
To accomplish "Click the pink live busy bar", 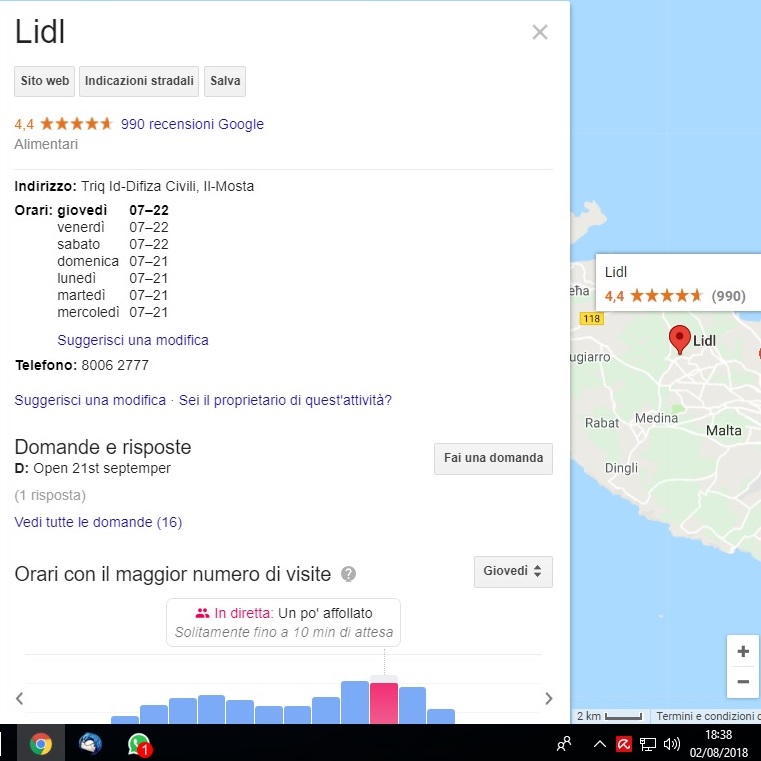I will pyautogui.click(x=384, y=703).
